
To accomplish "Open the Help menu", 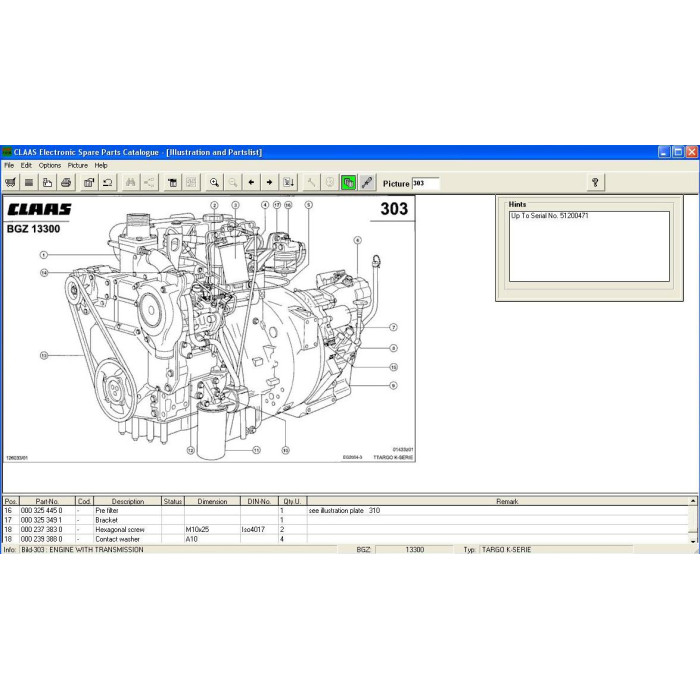I will (x=101, y=165).
